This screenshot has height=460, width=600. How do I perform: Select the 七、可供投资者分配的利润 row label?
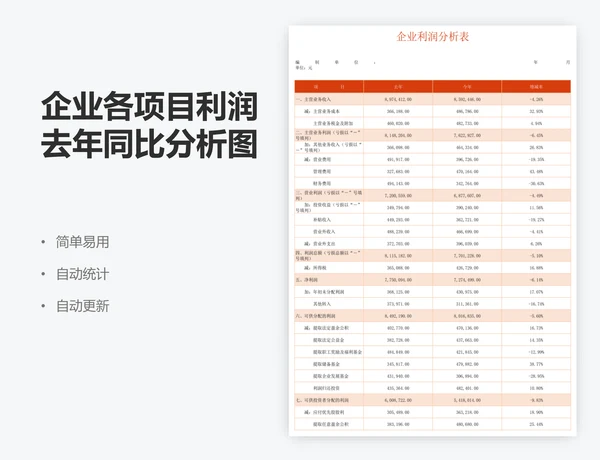pyautogui.click(x=322, y=400)
